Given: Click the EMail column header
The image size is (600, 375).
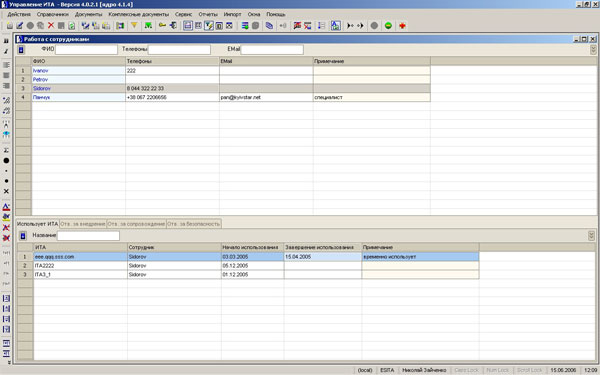Looking at the screenshot, I should tap(266, 61).
